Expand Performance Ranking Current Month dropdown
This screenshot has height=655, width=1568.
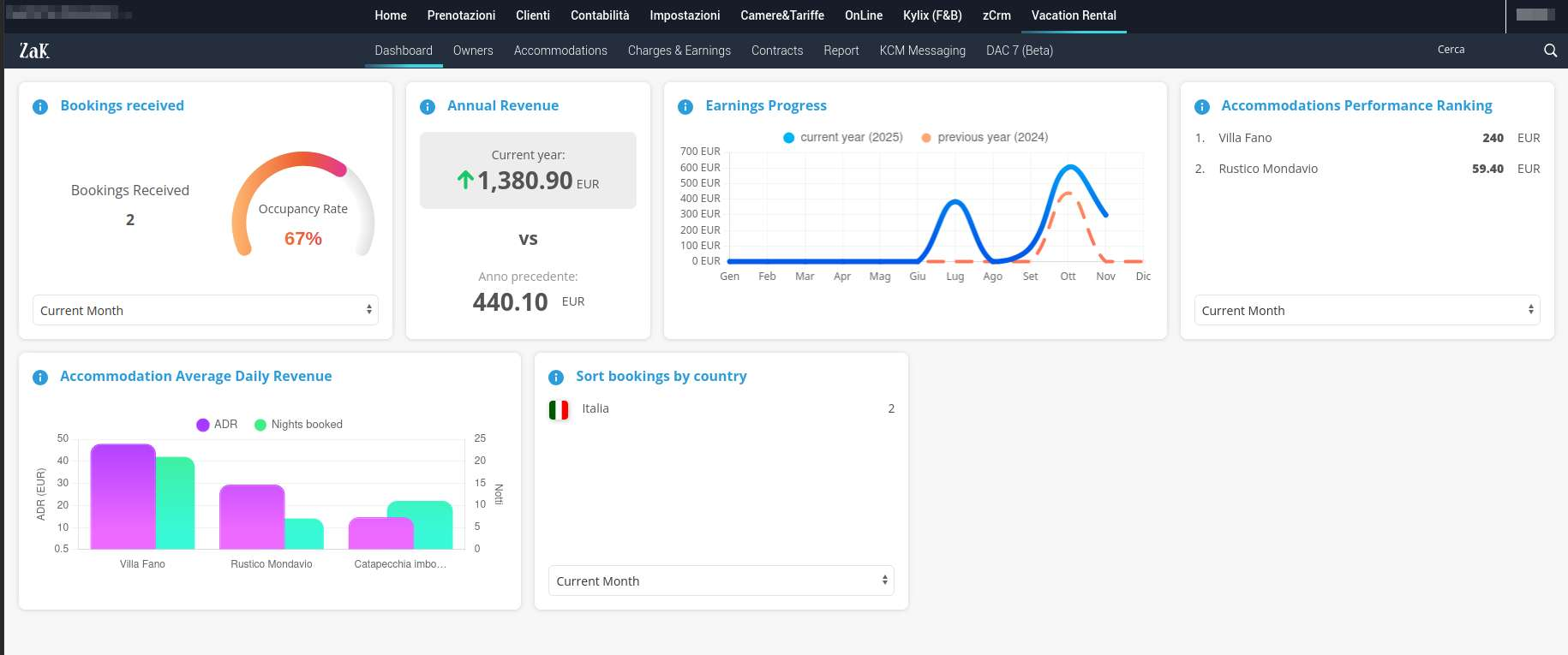pyautogui.click(x=1367, y=310)
